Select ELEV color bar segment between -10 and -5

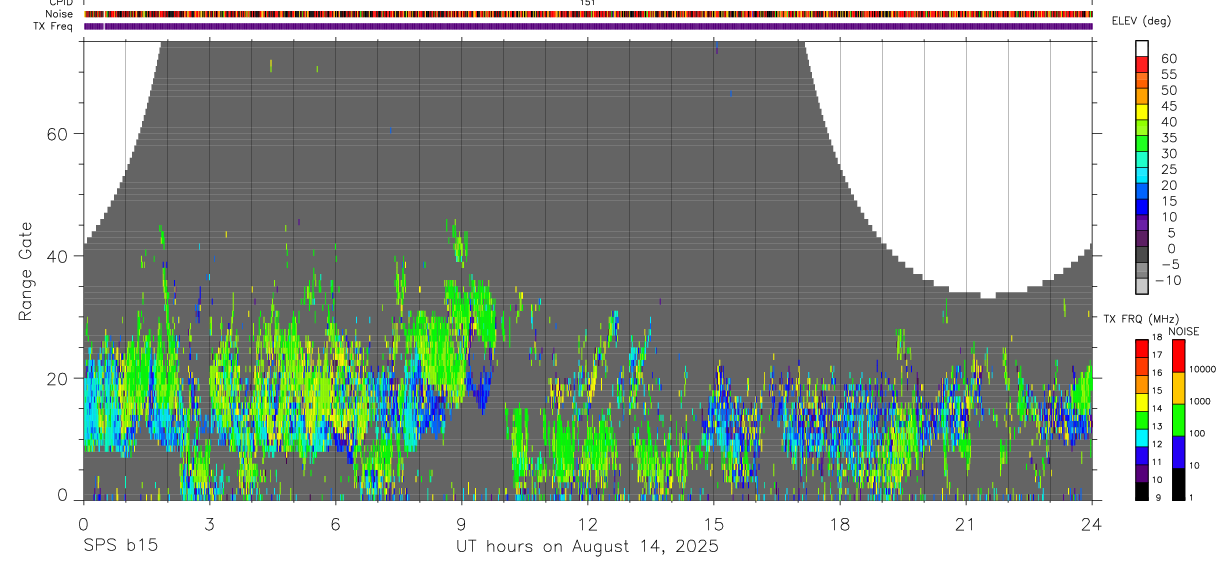tap(1142, 270)
